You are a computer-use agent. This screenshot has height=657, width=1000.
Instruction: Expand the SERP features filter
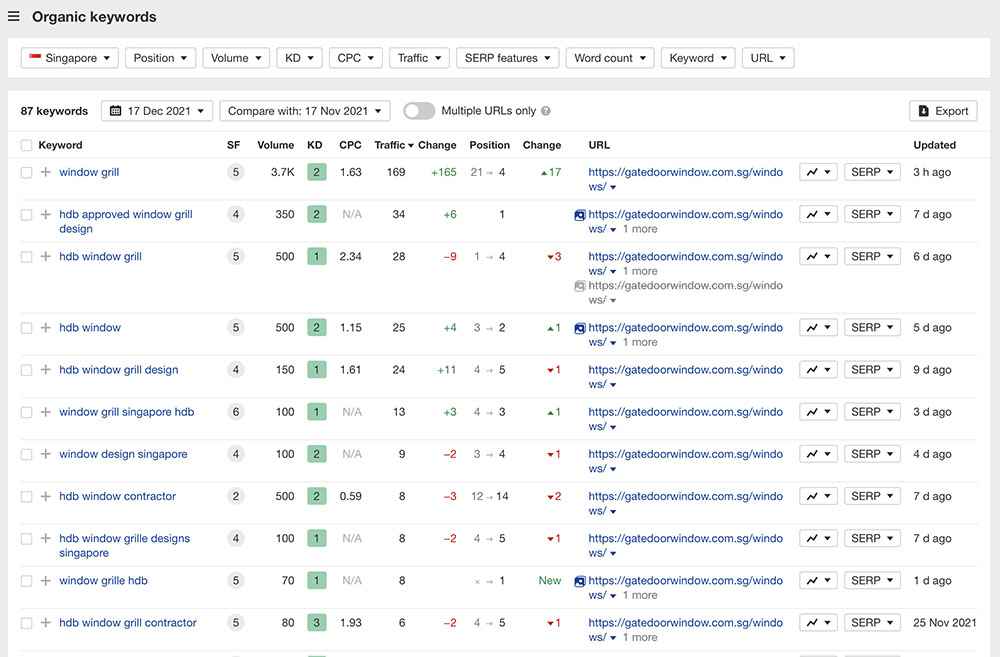pyautogui.click(x=507, y=58)
